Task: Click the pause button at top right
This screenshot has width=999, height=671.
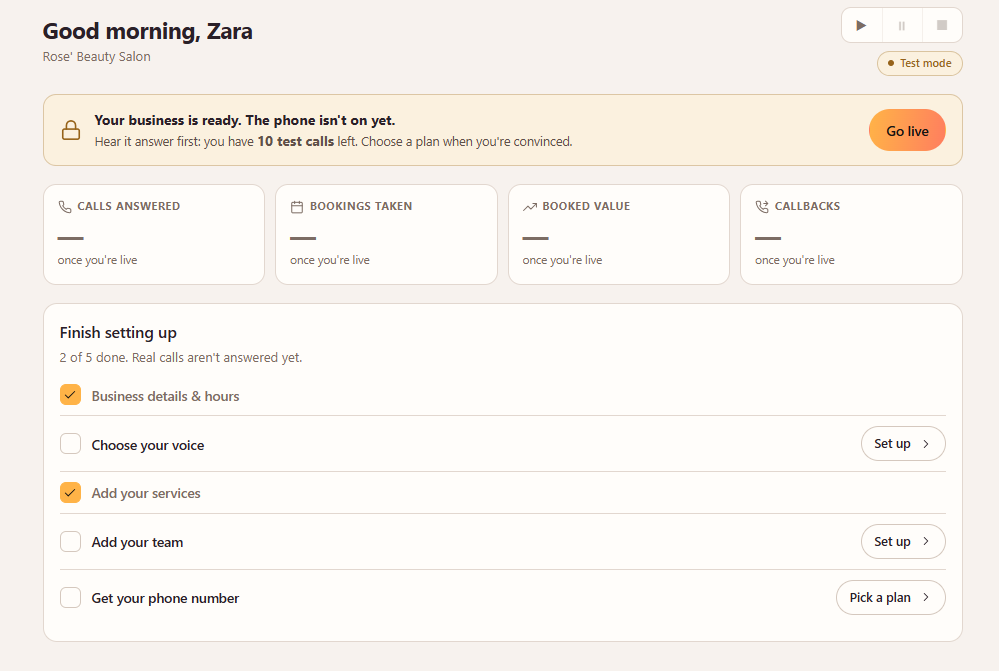Action: pyautogui.click(x=902, y=25)
